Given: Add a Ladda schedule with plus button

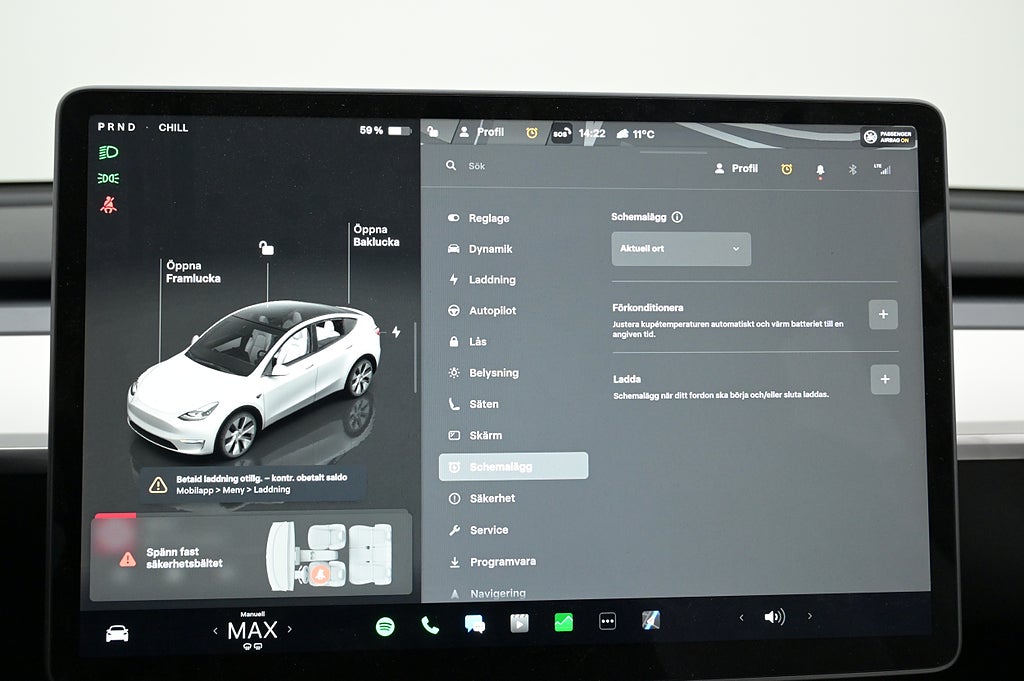Looking at the screenshot, I should pos(885,380).
